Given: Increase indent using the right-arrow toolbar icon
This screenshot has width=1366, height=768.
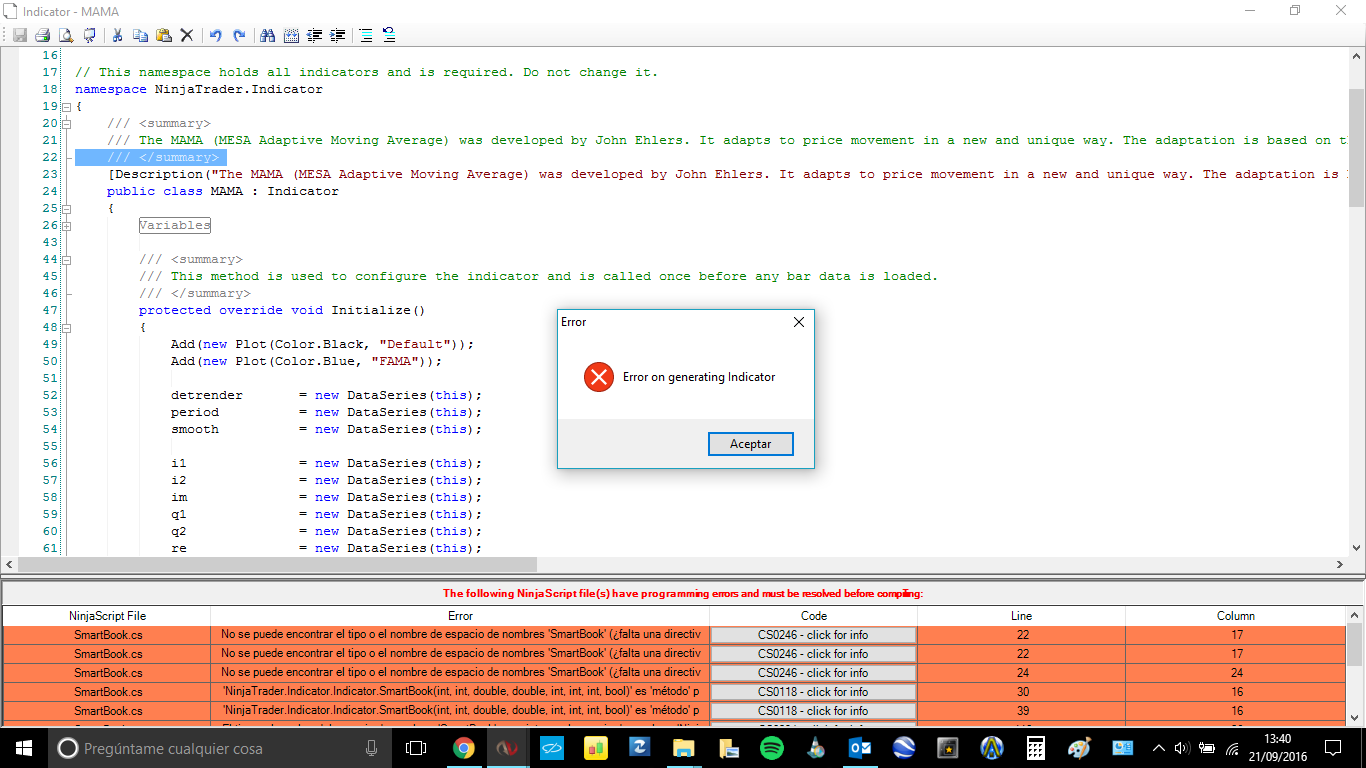Looking at the screenshot, I should coord(338,35).
